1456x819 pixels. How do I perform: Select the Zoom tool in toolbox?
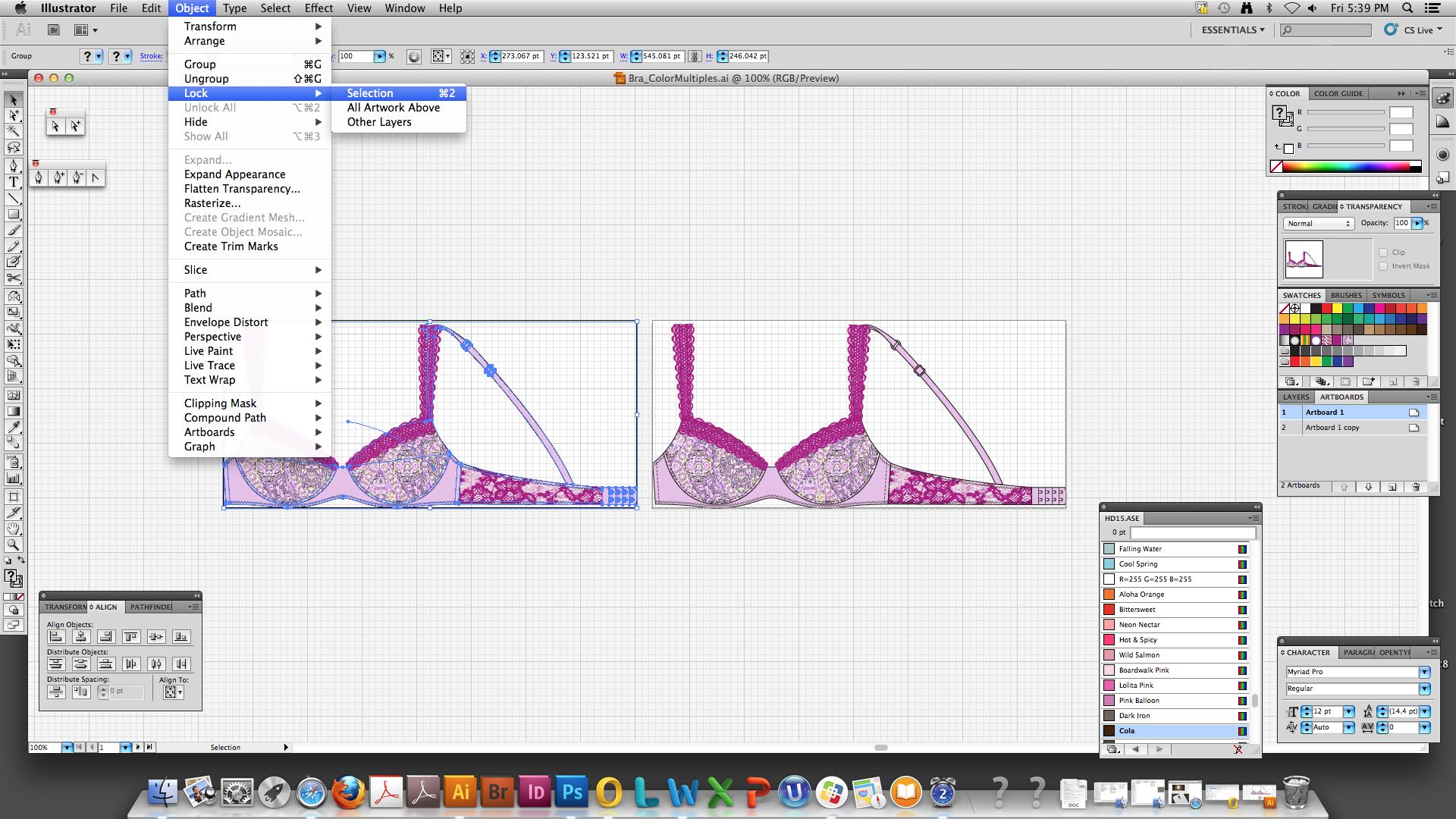tap(13, 544)
